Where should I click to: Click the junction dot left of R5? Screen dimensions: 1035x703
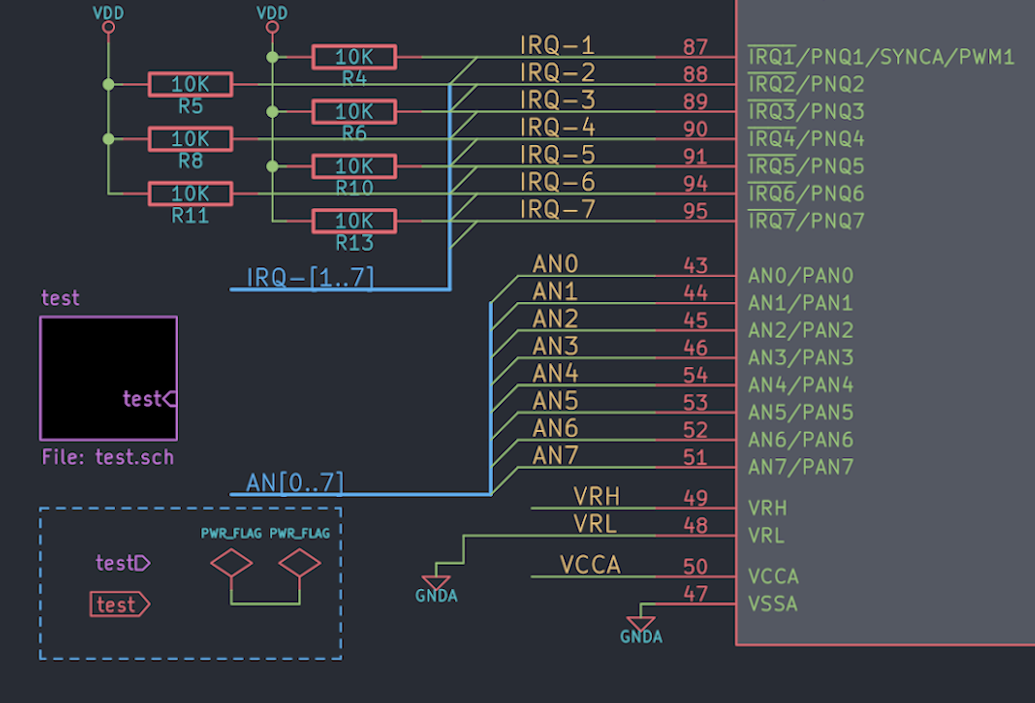coord(108,84)
